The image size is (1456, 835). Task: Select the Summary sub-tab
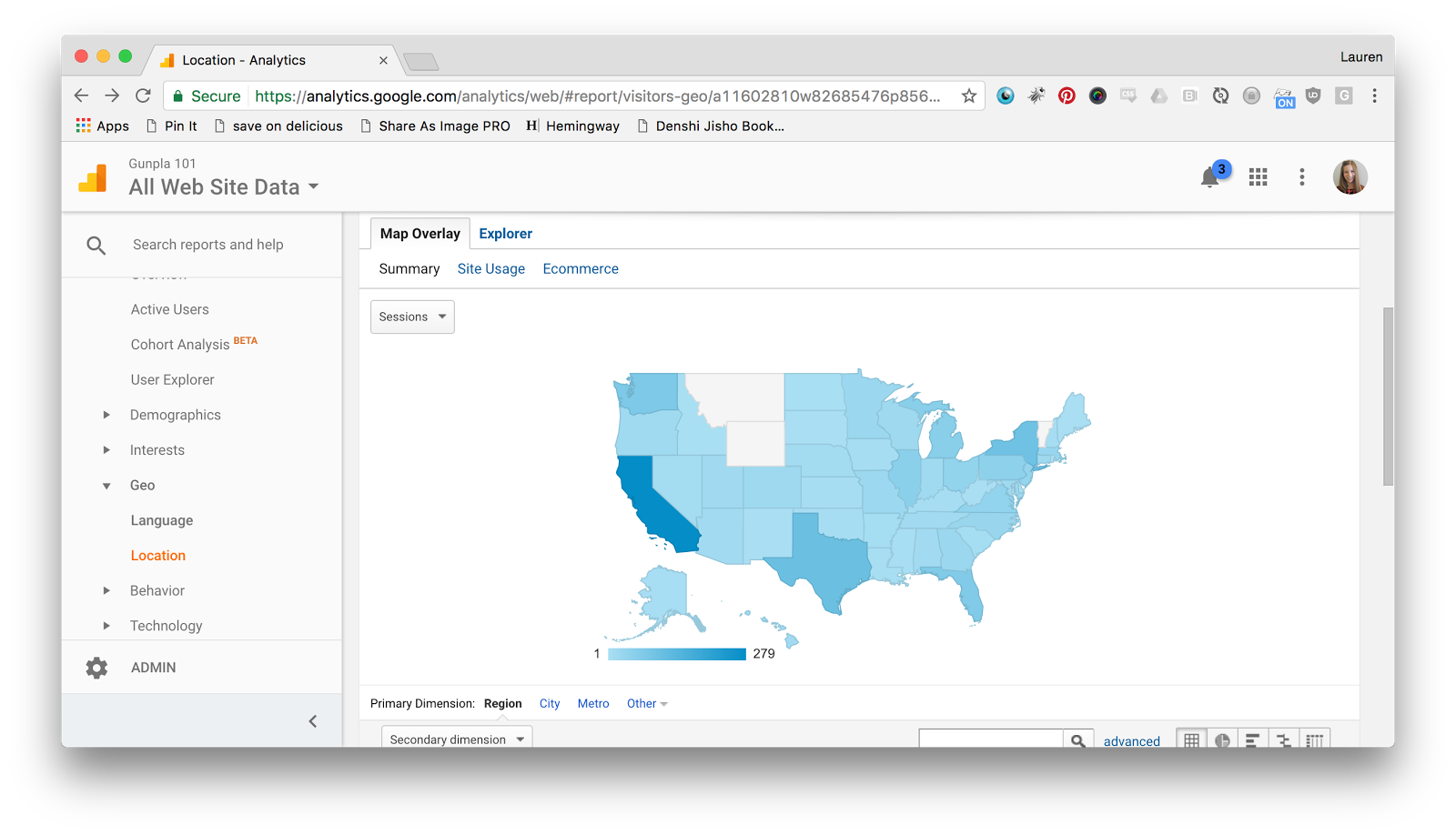(x=409, y=269)
